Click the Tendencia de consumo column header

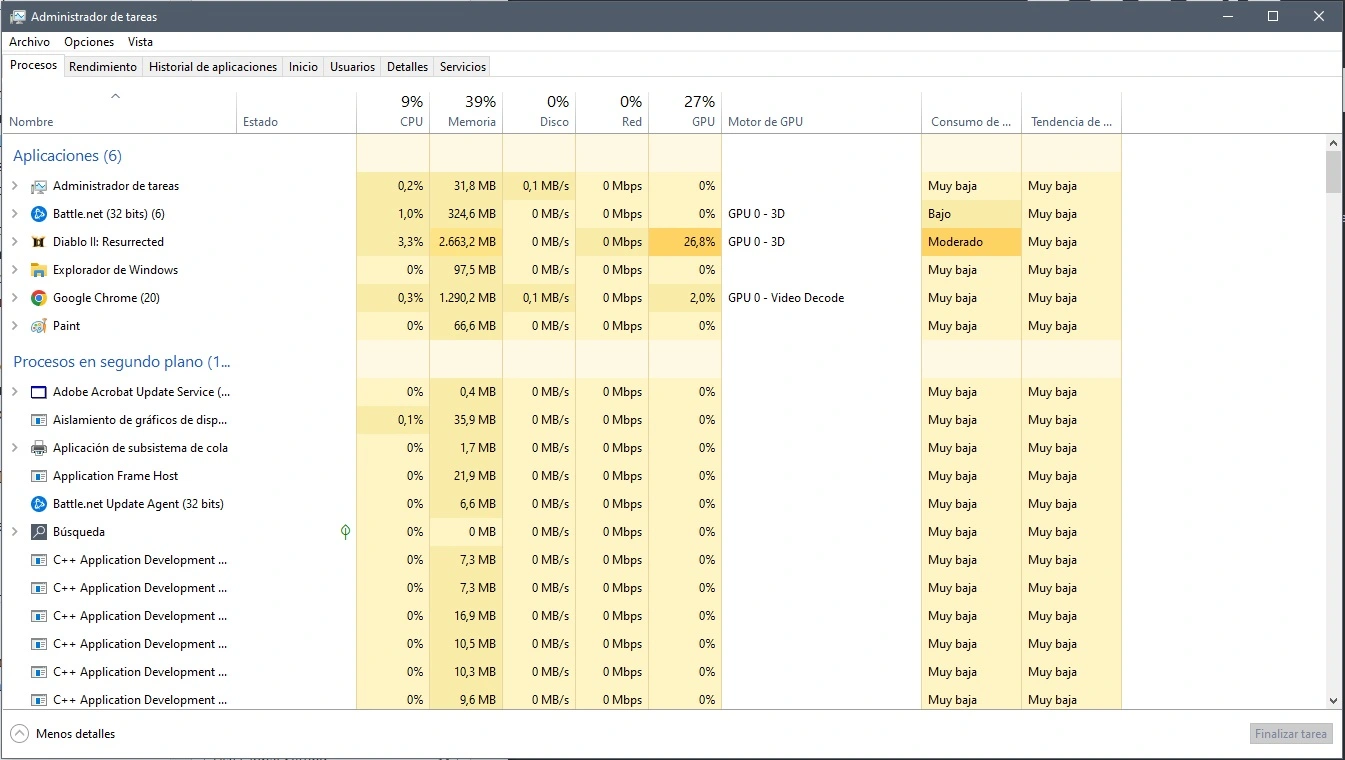point(1071,112)
